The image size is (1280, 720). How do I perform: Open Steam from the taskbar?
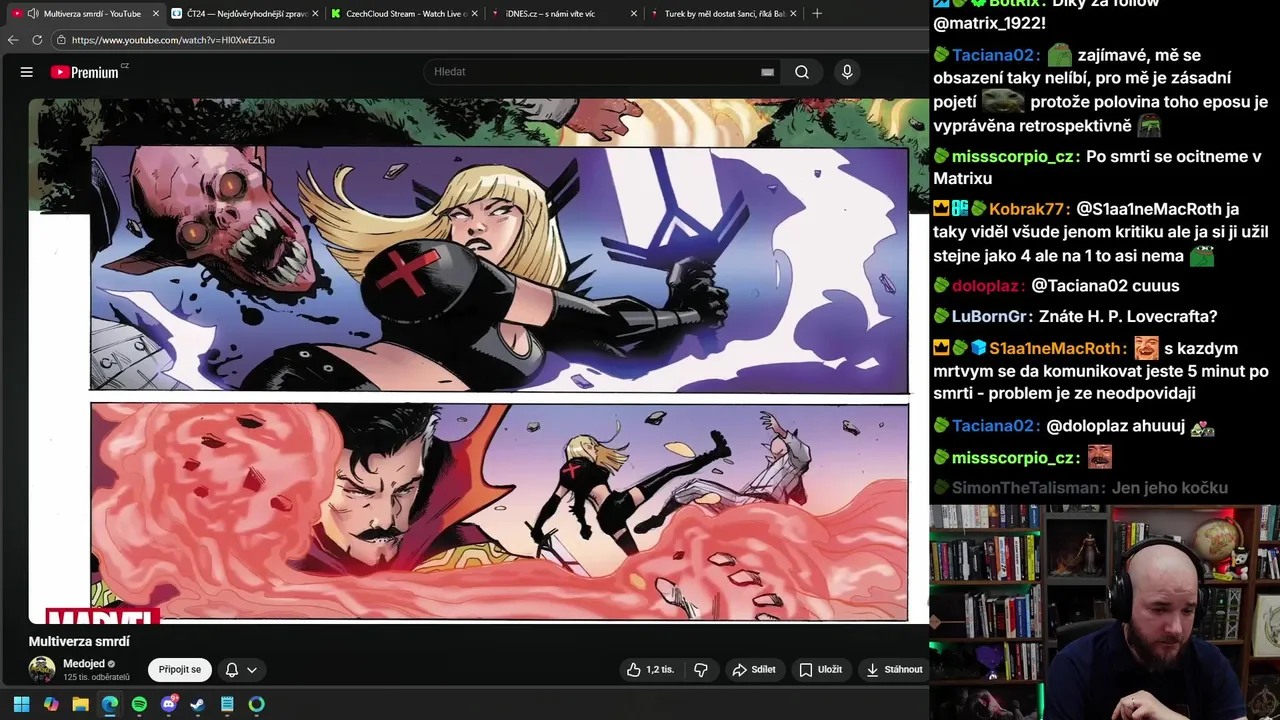click(x=198, y=704)
